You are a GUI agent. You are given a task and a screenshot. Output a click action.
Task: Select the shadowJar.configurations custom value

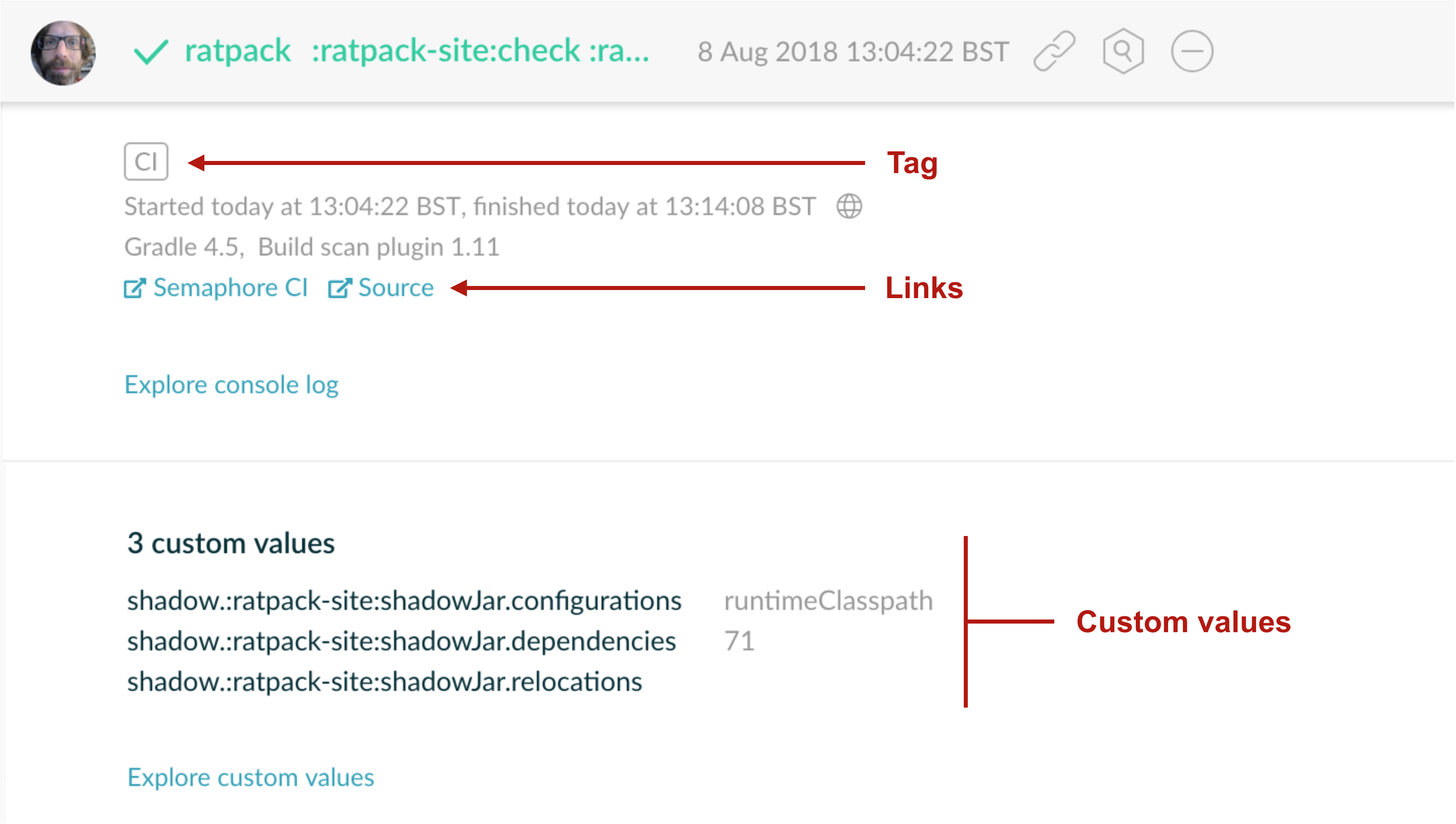(x=404, y=601)
